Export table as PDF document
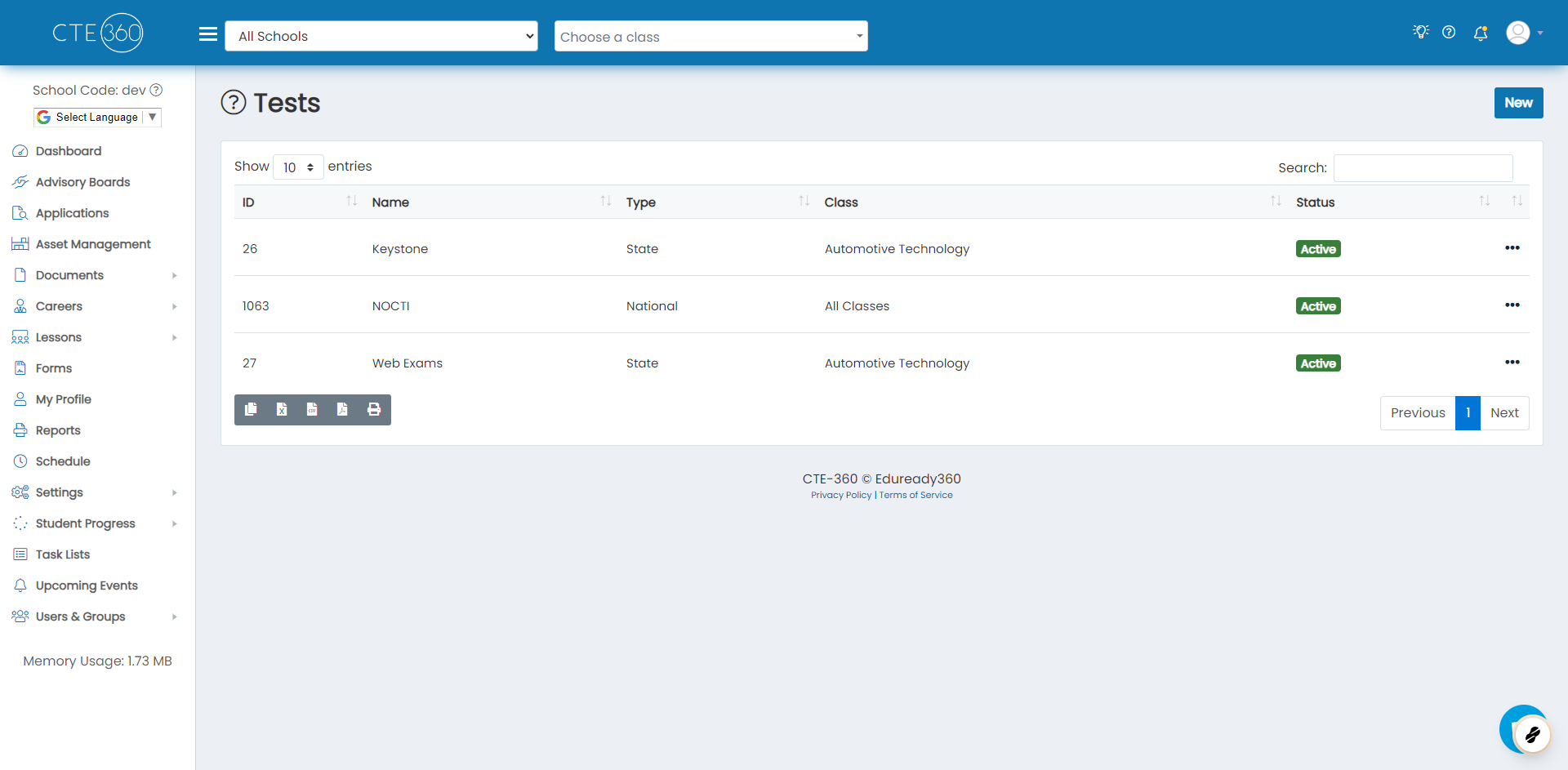 click(x=342, y=410)
